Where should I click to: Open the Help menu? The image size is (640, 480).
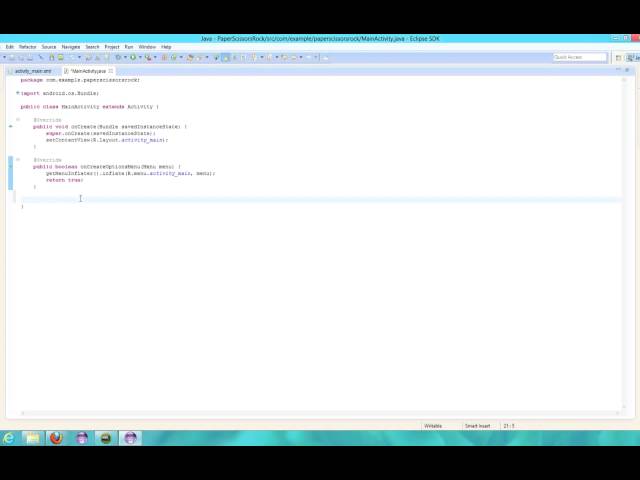coord(166,47)
